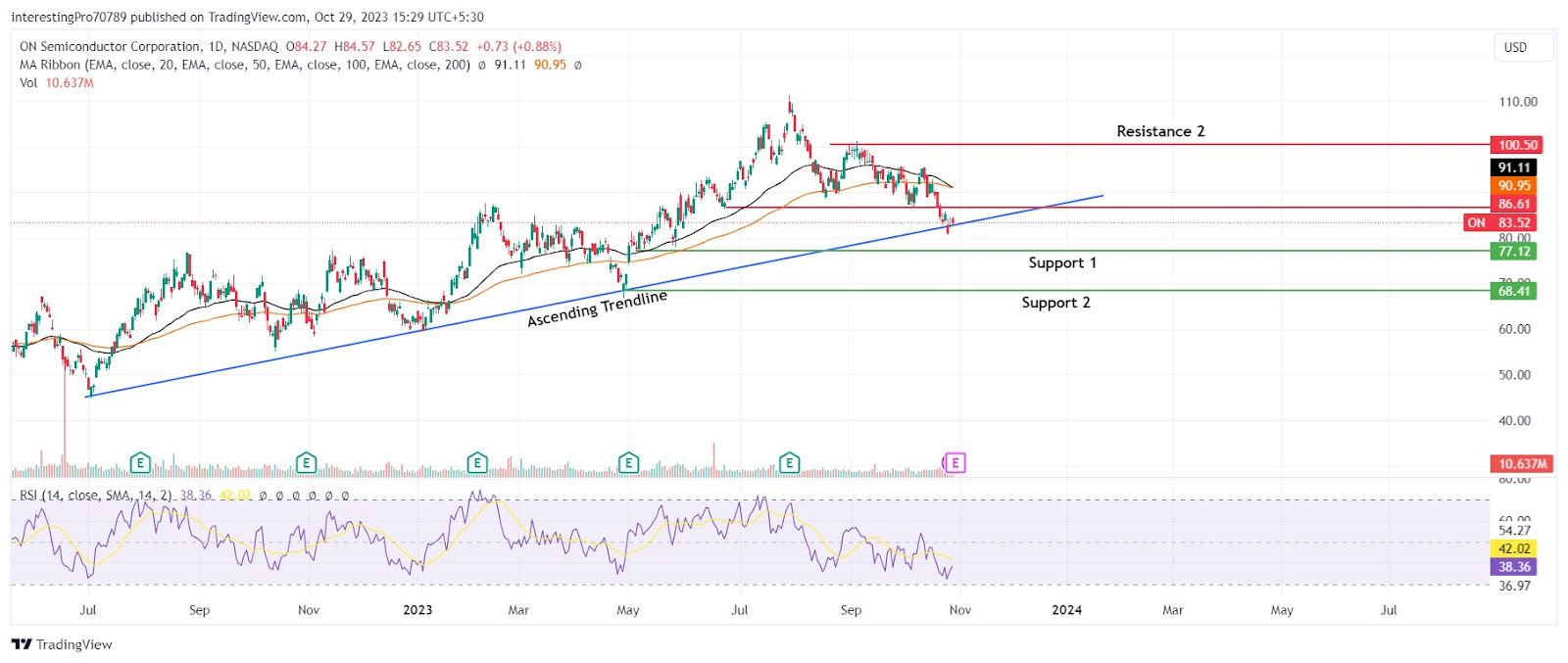Click the C83.52 close value

point(449,46)
